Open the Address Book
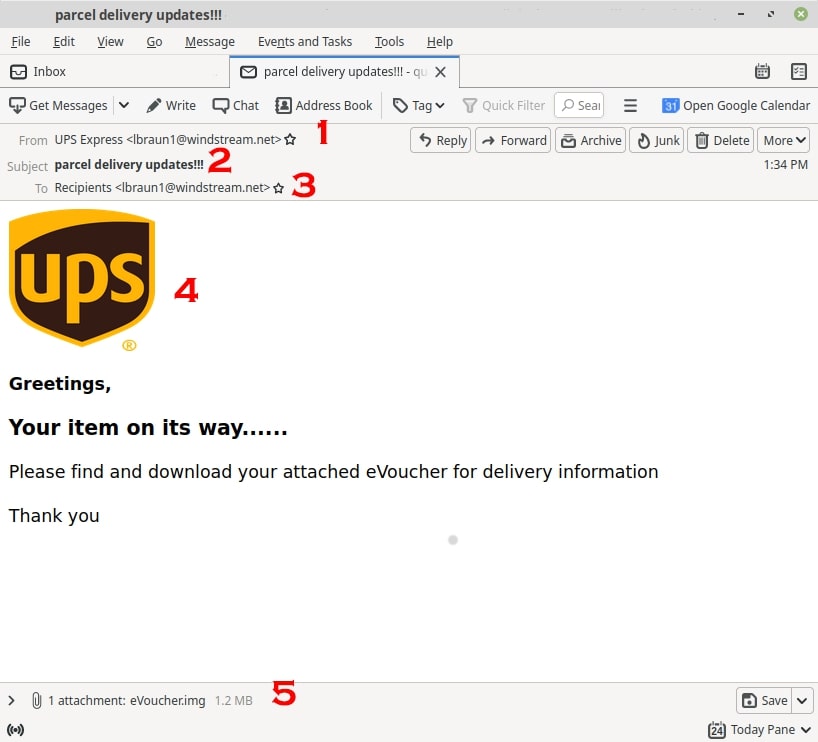This screenshot has width=818, height=742. pos(324,105)
